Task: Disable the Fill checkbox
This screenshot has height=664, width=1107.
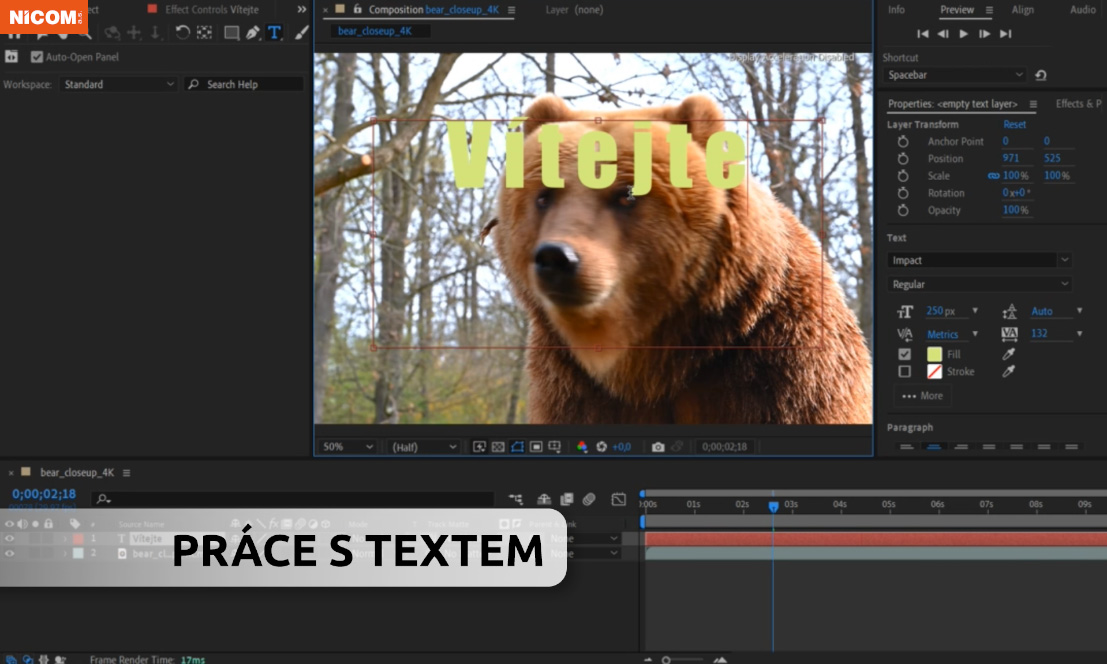Action: (904, 354)
